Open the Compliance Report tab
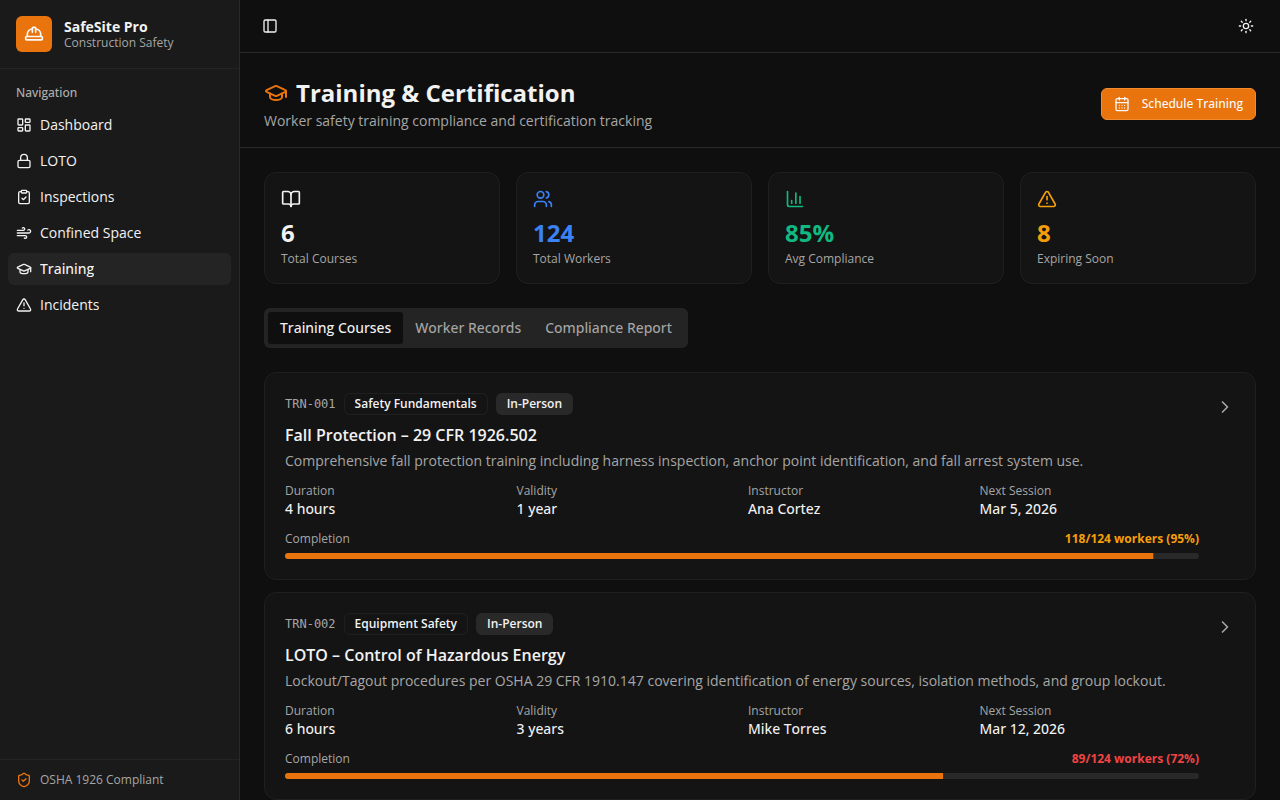This screenshot has height=800, width=1280. coord(608,327)
